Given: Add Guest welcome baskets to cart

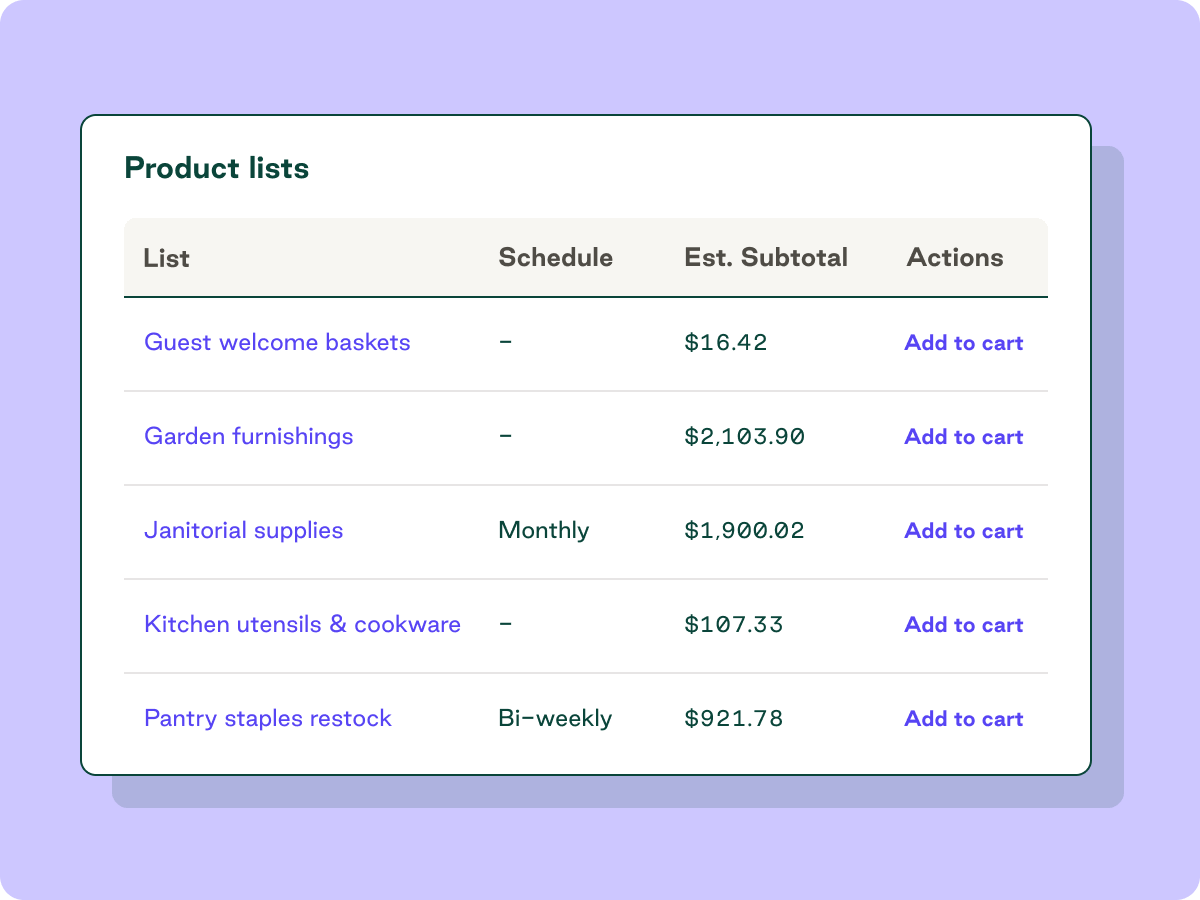Looking at the screenshot, I should point(963,342).
